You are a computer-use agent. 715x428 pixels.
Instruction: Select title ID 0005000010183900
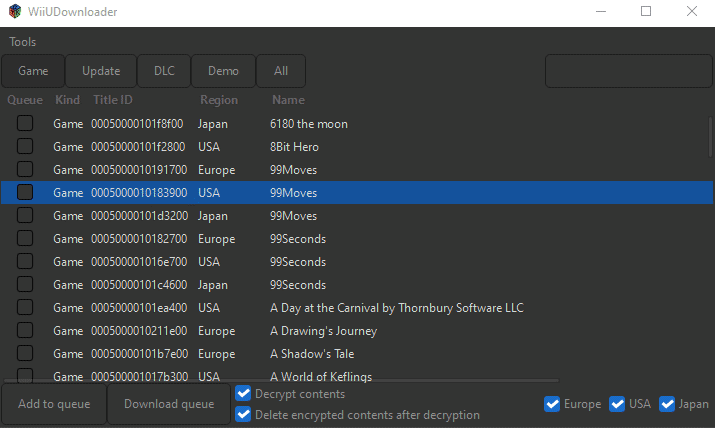click(139, 193)
